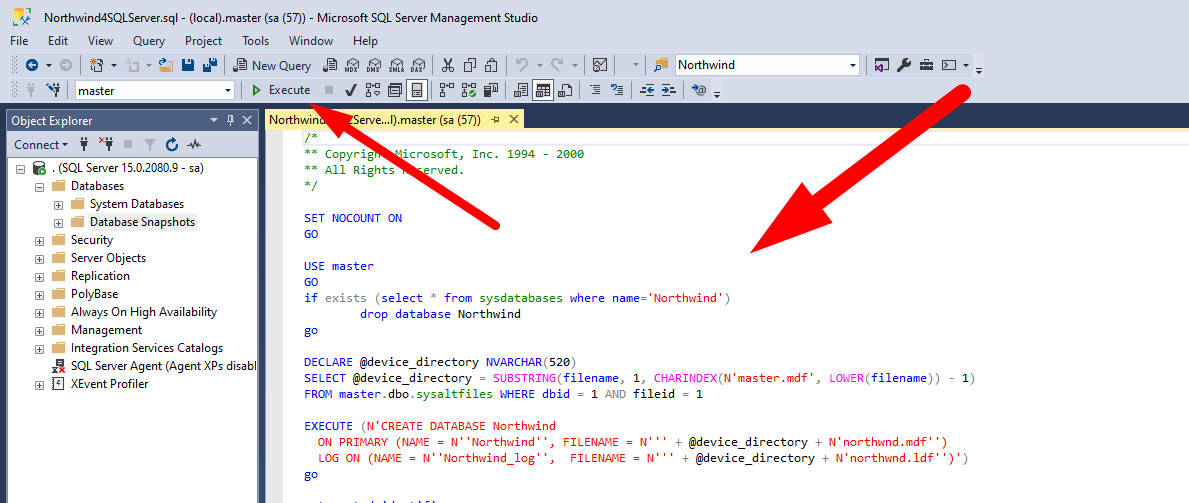Click the Save All icon in toolbar
Viewport: 1189px width, 503px height.
[x=211, y=65]
